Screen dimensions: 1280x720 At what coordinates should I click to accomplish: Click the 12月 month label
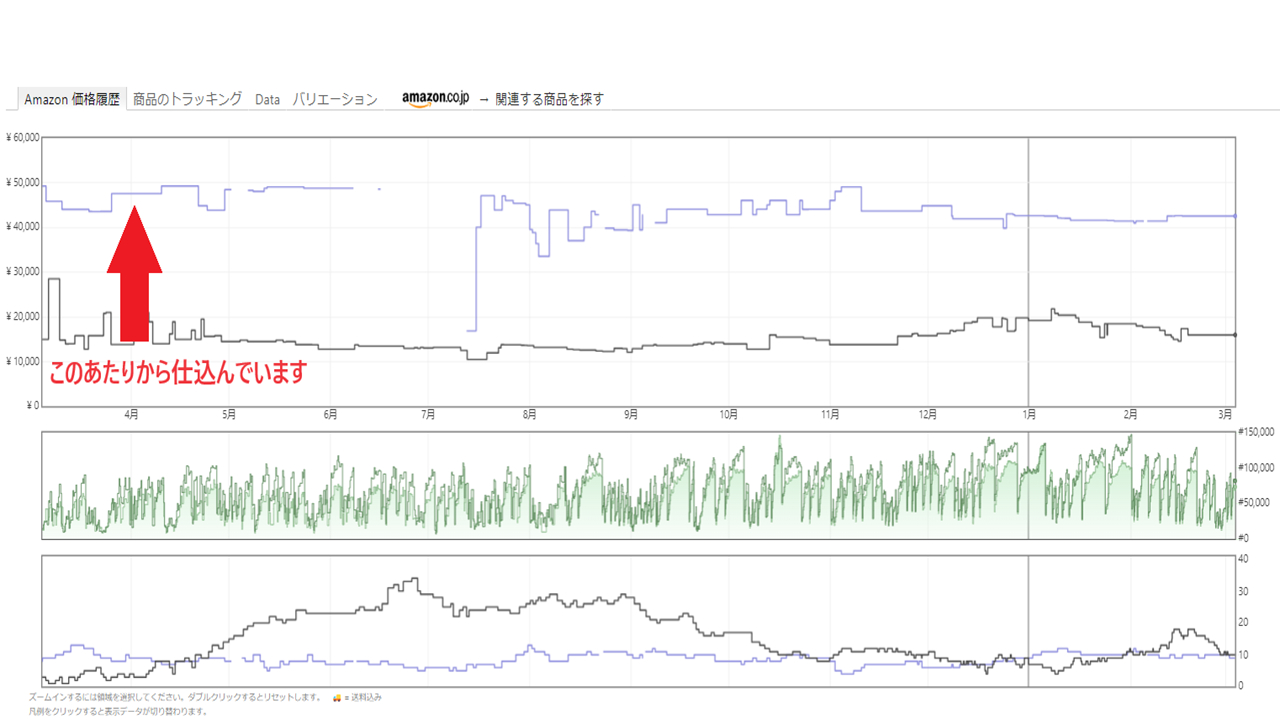pos(927,414)
